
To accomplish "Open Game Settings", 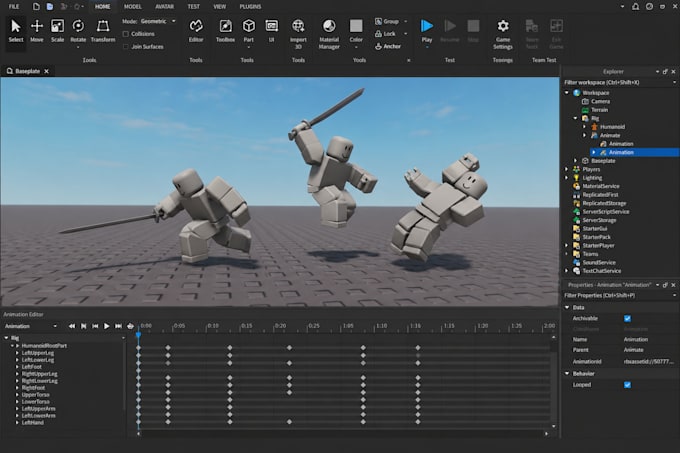I will point(503,34).
